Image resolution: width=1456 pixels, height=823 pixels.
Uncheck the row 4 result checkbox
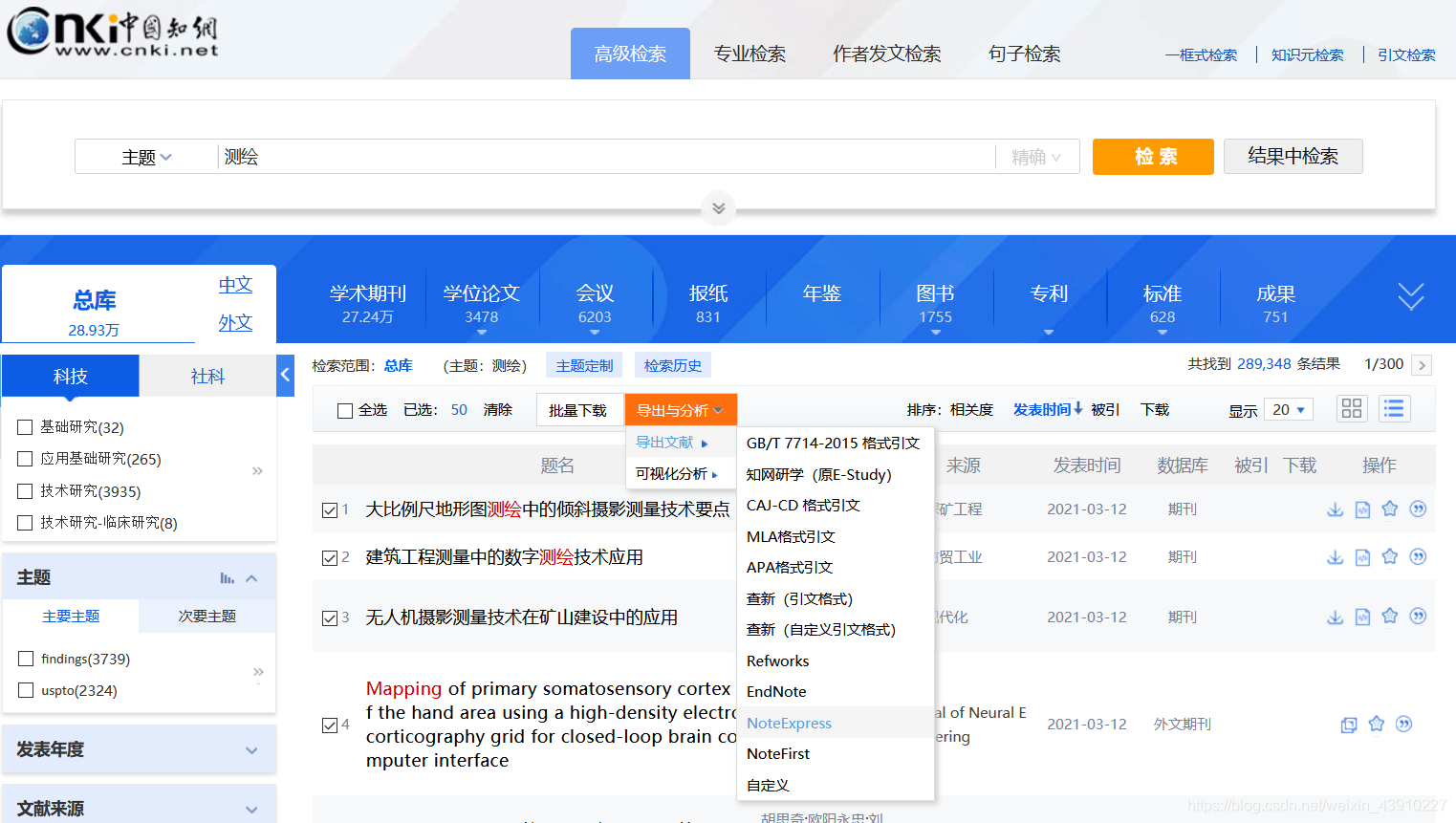(x=330, y=726)
